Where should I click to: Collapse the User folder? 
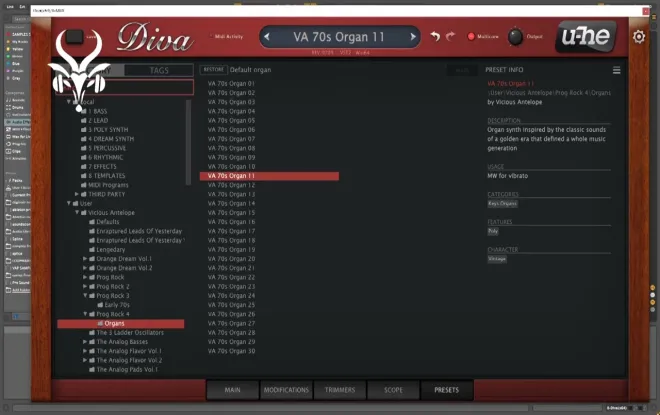[x=69, y=203]
